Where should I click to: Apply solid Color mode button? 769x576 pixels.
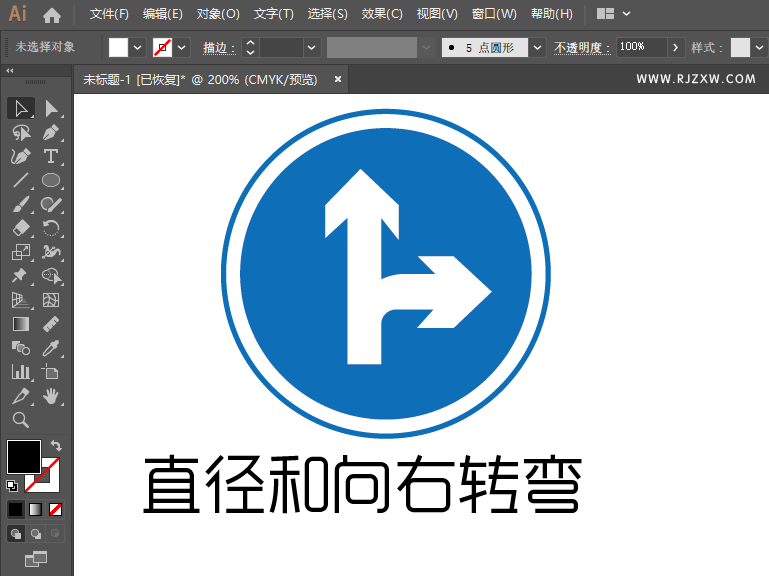pyautogui.click(x=16, y=509)
